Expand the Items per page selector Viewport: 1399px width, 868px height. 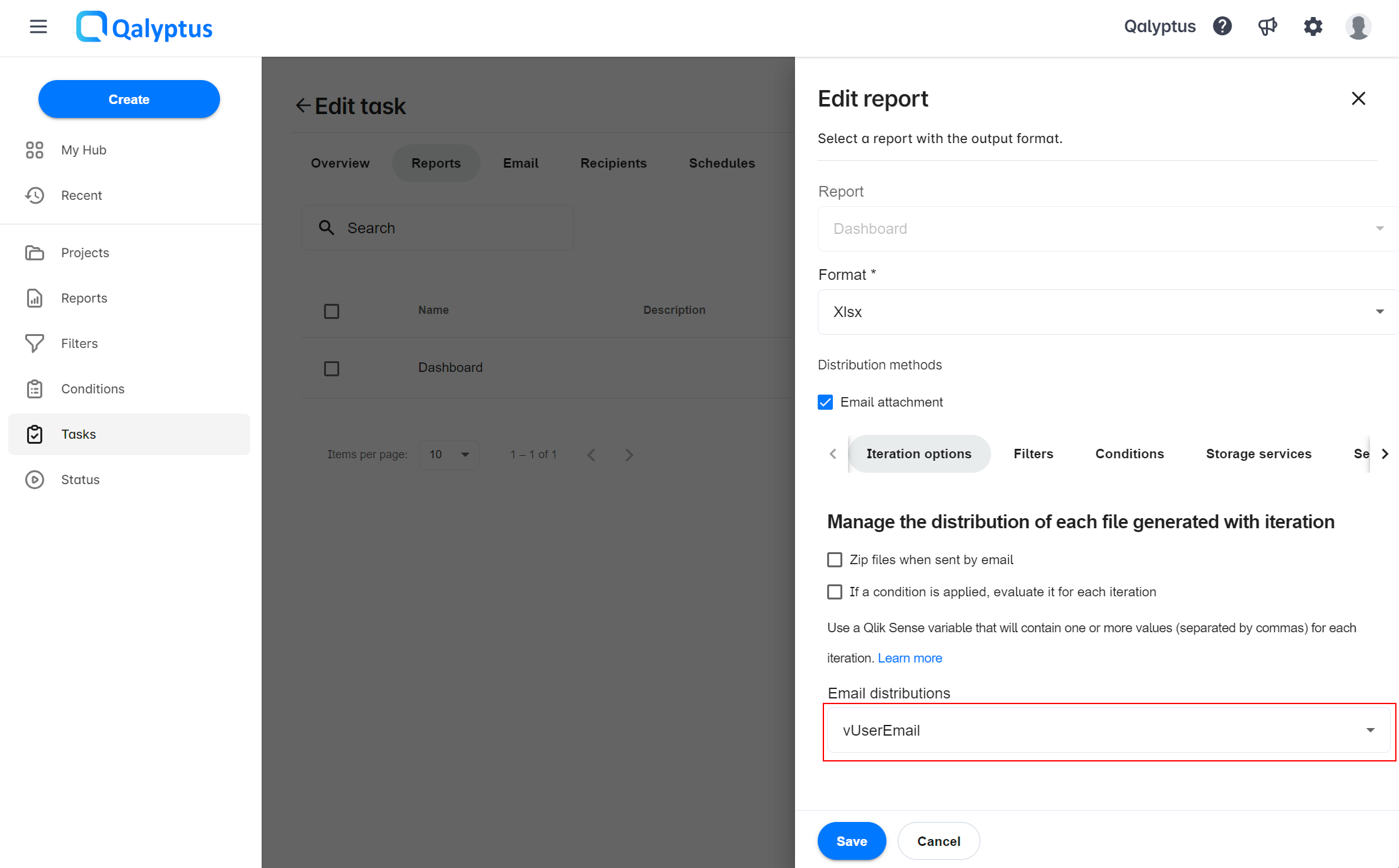click(449, 454)
